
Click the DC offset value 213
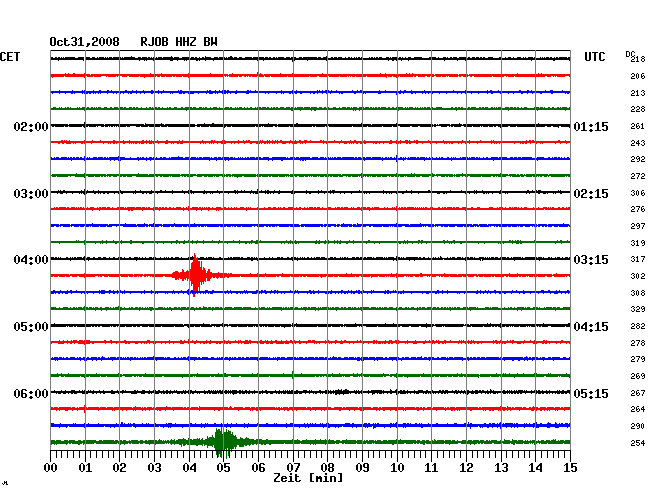click(638, 93)
